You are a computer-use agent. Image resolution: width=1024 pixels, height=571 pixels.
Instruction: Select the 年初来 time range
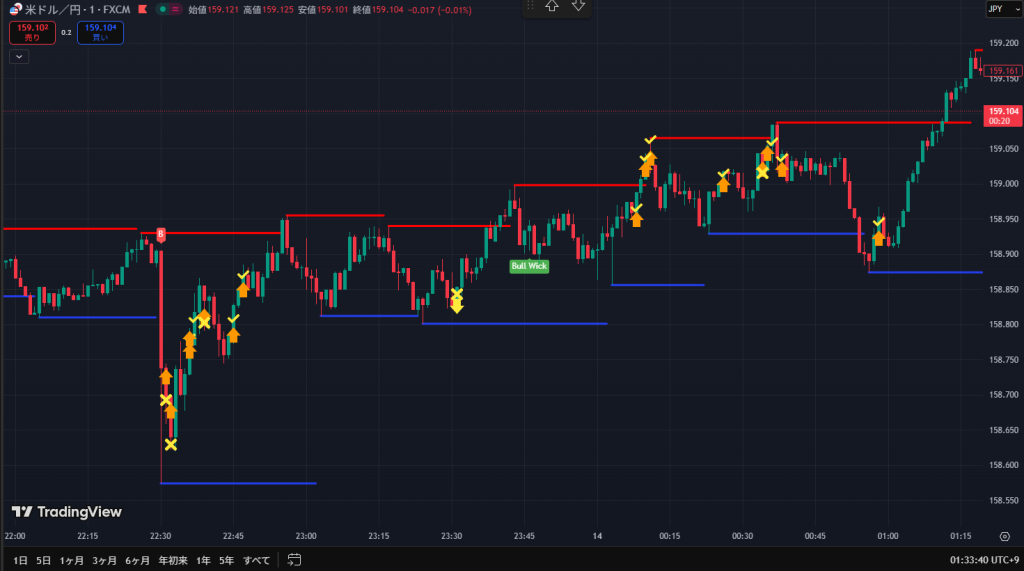(x=172, y=560)
